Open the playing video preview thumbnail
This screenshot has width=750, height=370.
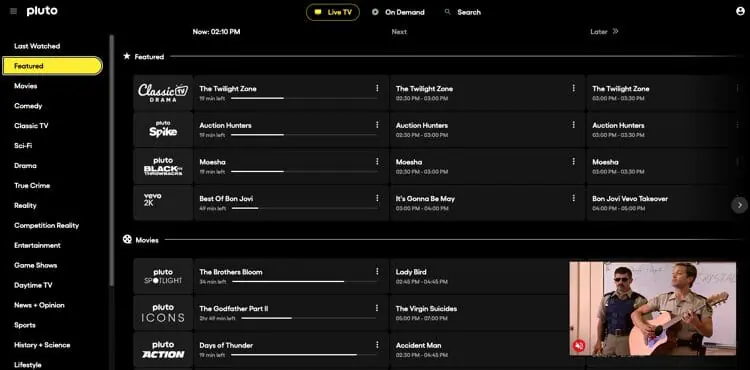tap(652, 308)
